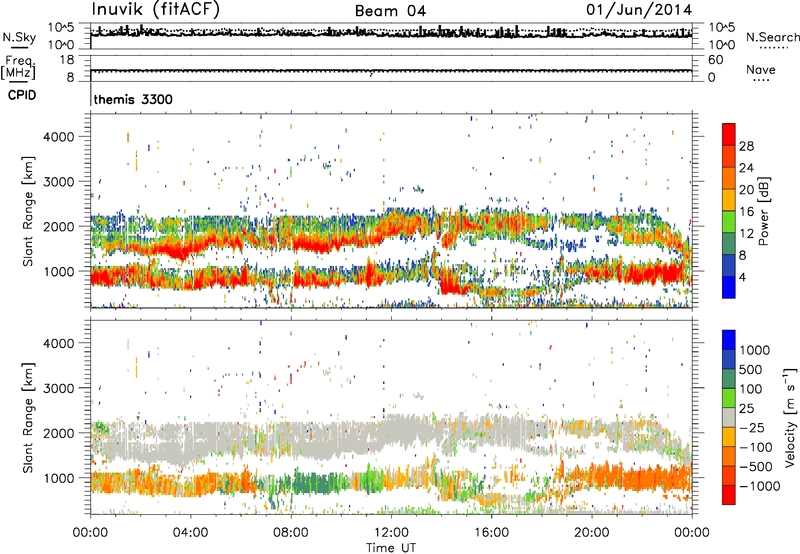Click the blue bottom segment of Power colorbar
800x554 pixels.
(729, 287)
